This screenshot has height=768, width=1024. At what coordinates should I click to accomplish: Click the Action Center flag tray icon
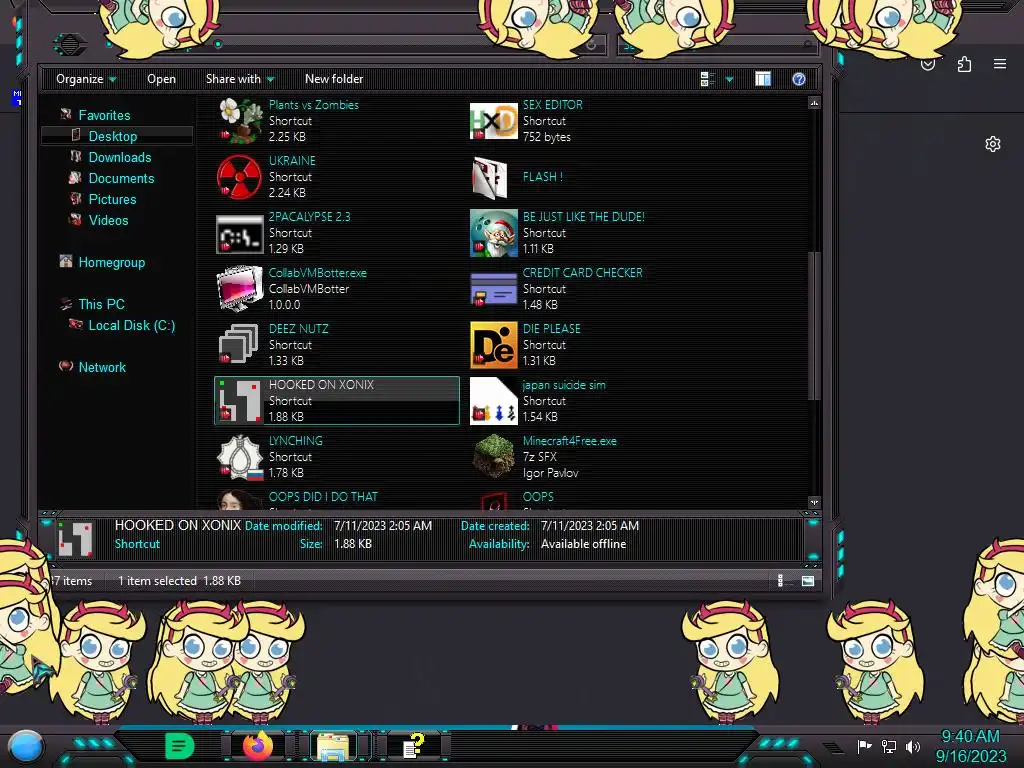(864, 746)
